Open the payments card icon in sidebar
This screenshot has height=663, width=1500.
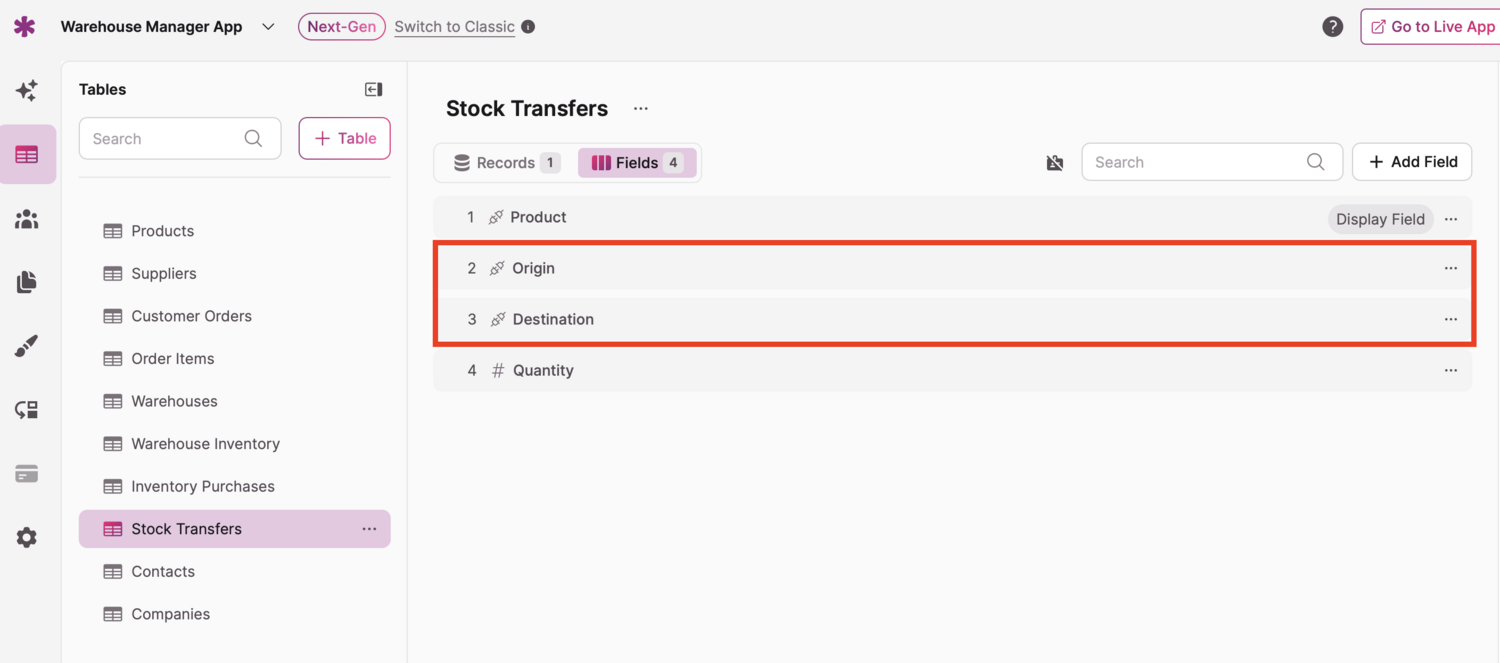point(27,474)
